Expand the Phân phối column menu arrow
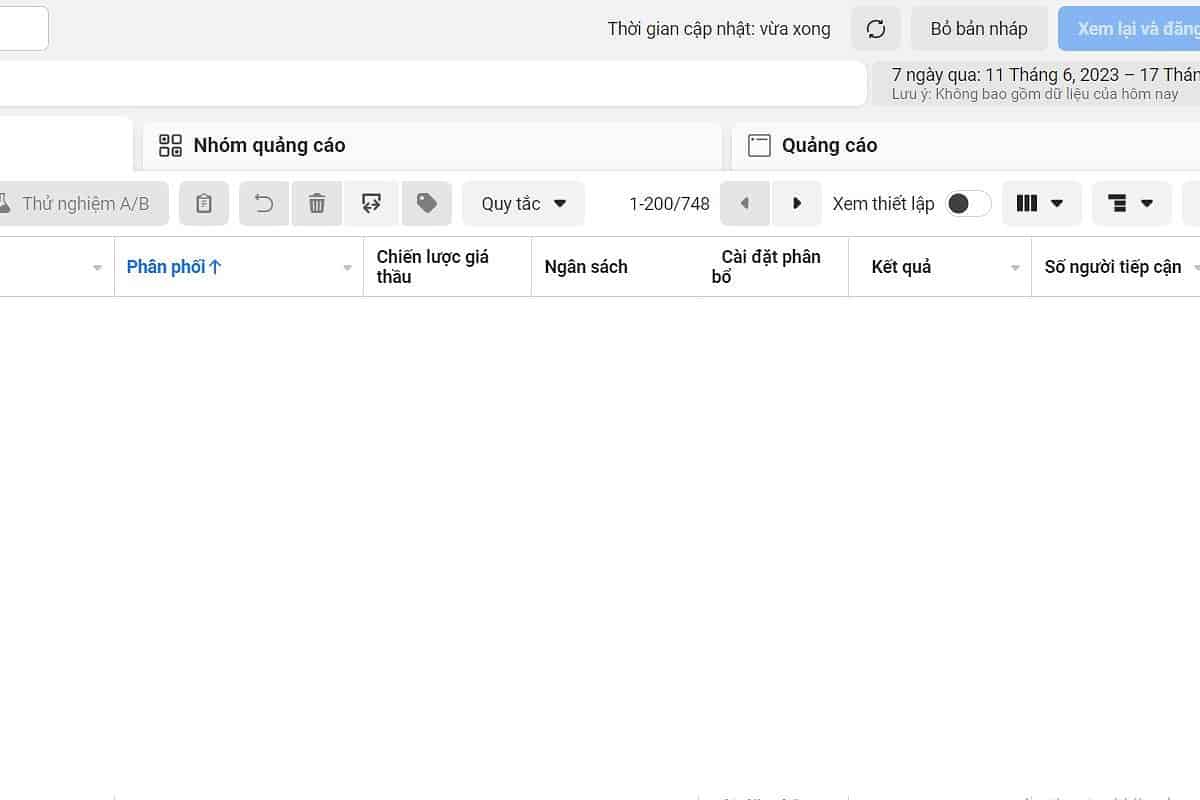Image resolution: width=1200 pixels, height=800 pixels. tap(347, 268)
